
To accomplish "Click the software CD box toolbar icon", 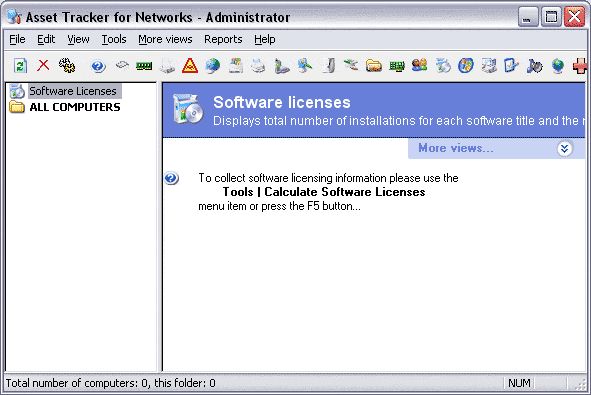I will coord(443,66).
